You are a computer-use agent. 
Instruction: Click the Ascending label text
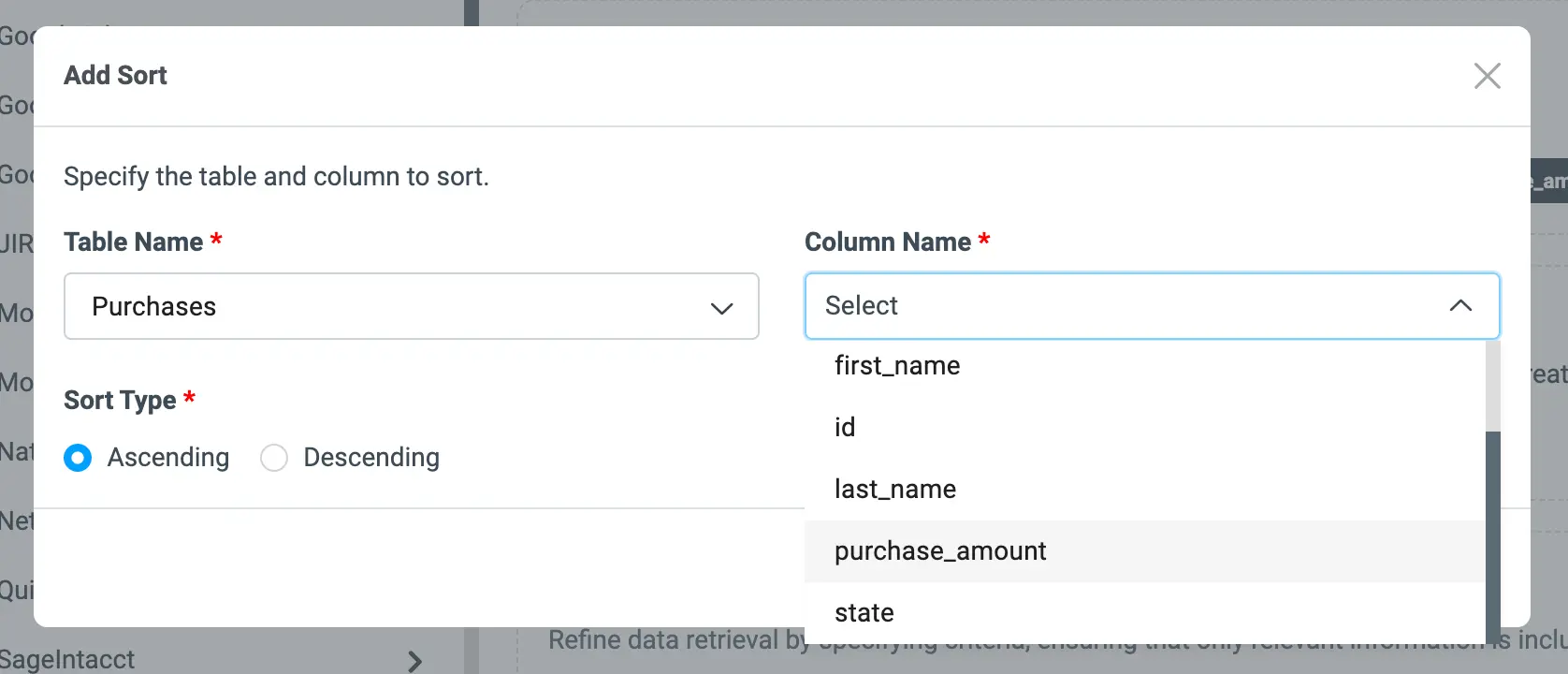coord(168,458)
